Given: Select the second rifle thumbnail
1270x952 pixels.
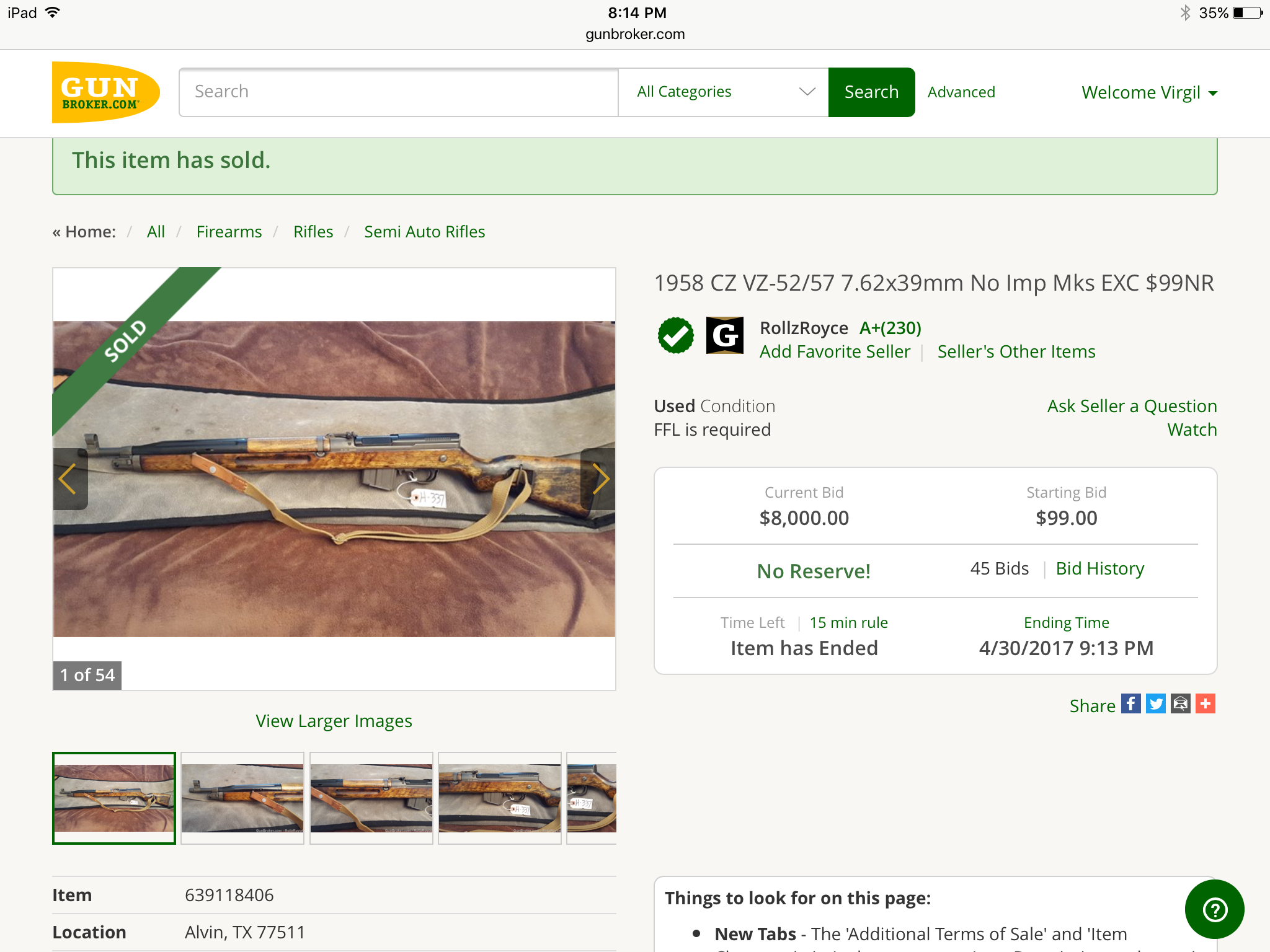Looking at the screenshot, I should click(x=242, y=798).
